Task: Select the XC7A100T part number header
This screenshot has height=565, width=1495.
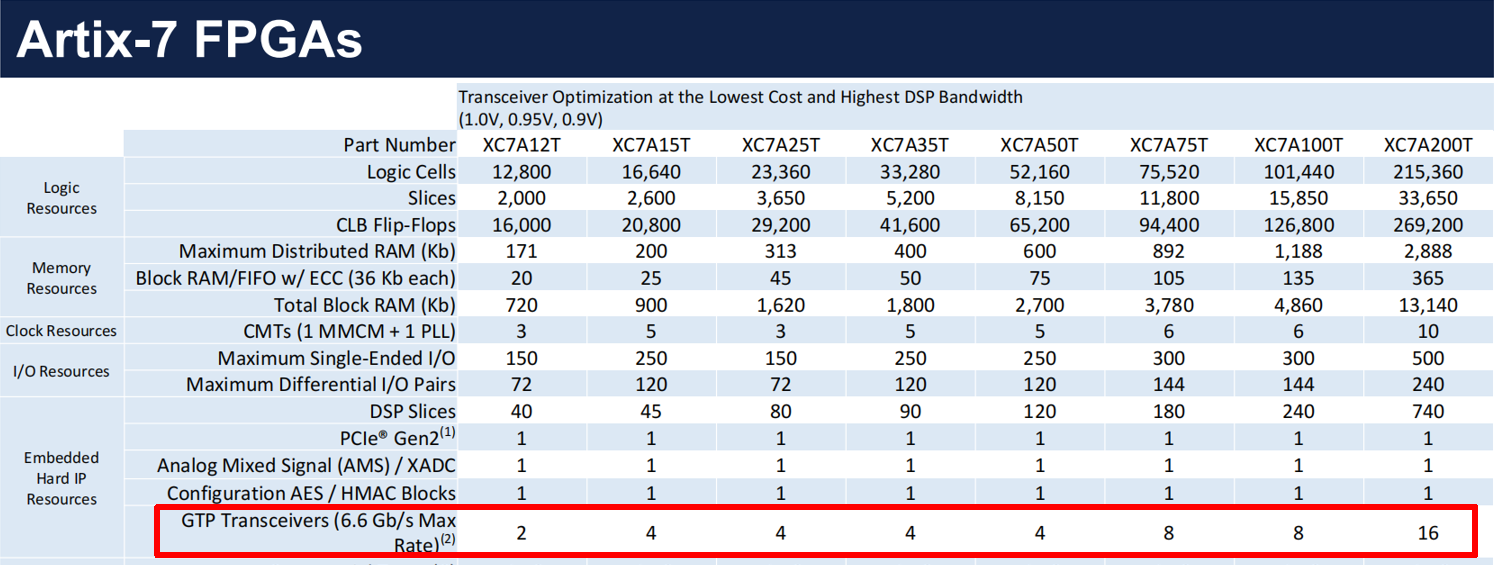Action: coord(1299,145)
